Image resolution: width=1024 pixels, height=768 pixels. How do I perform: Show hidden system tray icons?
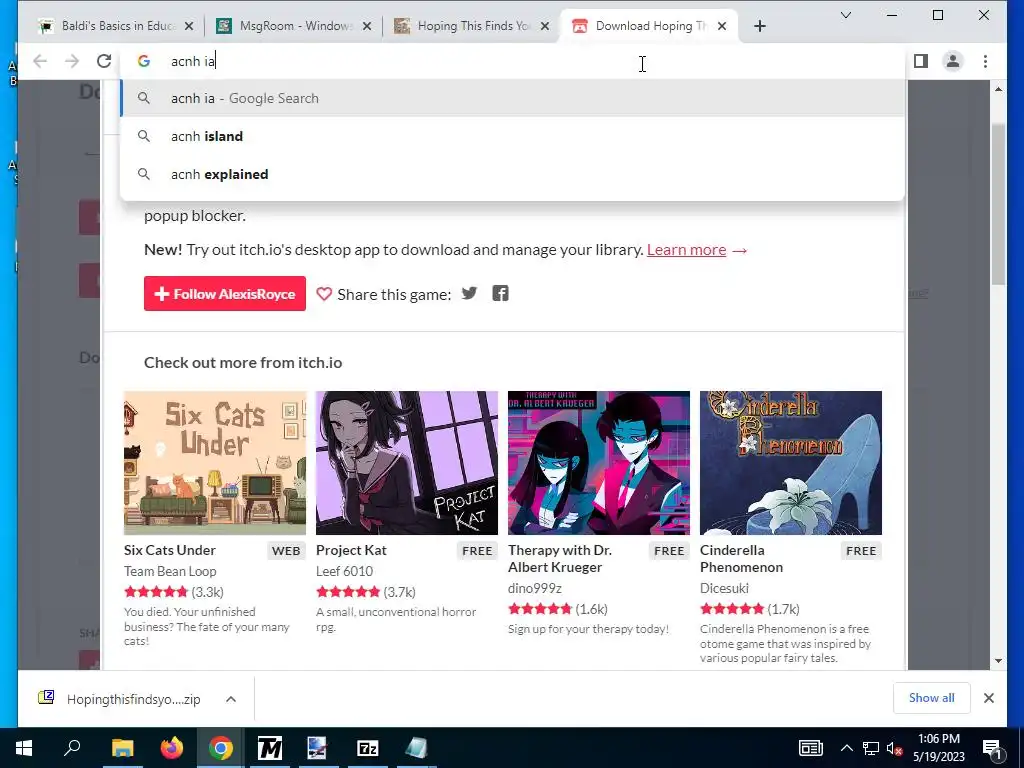846,748
